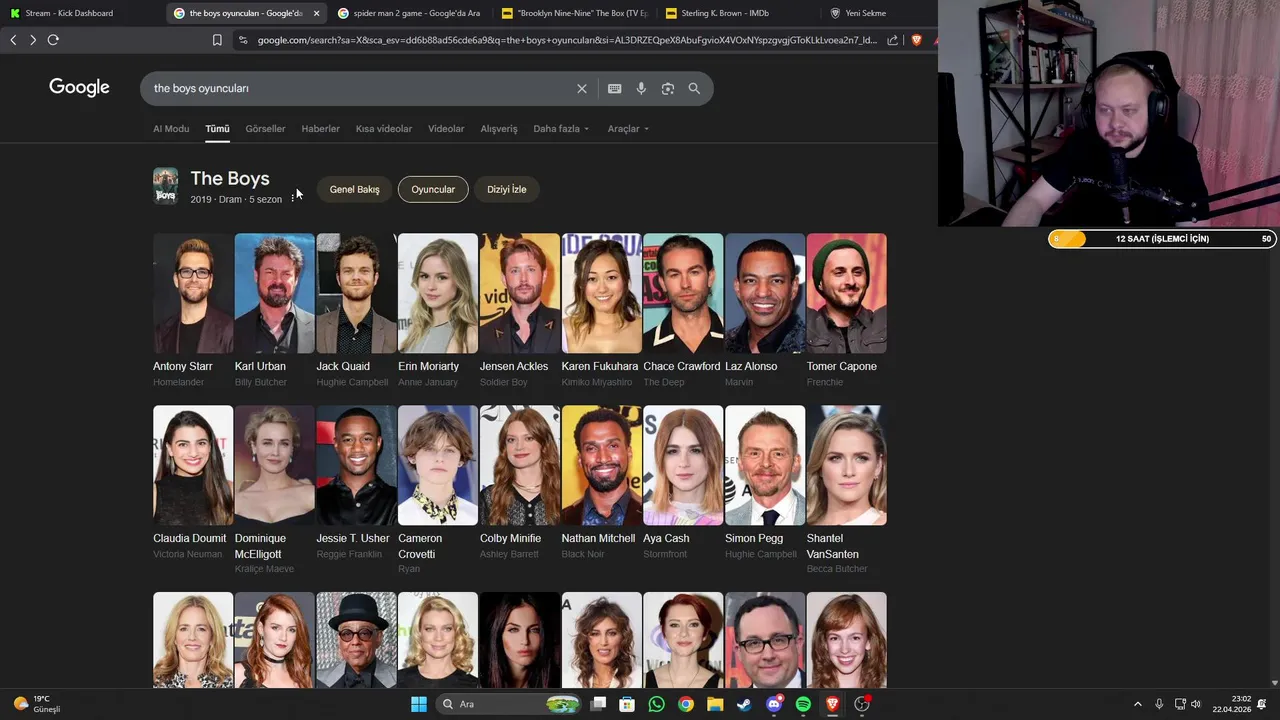Expand the Daha fazla dropdown
The image size is (1280, 720).
click(x=561, y=129)
